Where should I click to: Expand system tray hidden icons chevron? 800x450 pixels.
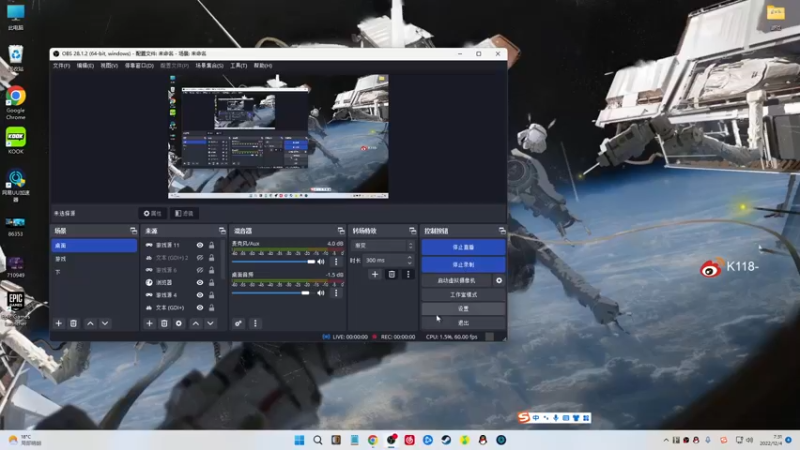(666, 440)
